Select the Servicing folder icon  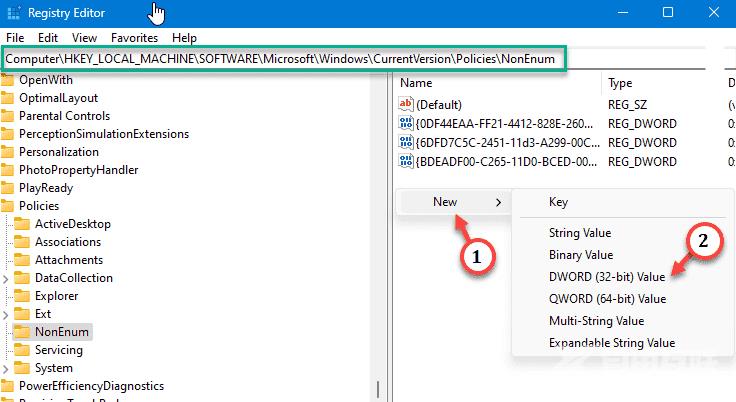(x=22, y=350)
